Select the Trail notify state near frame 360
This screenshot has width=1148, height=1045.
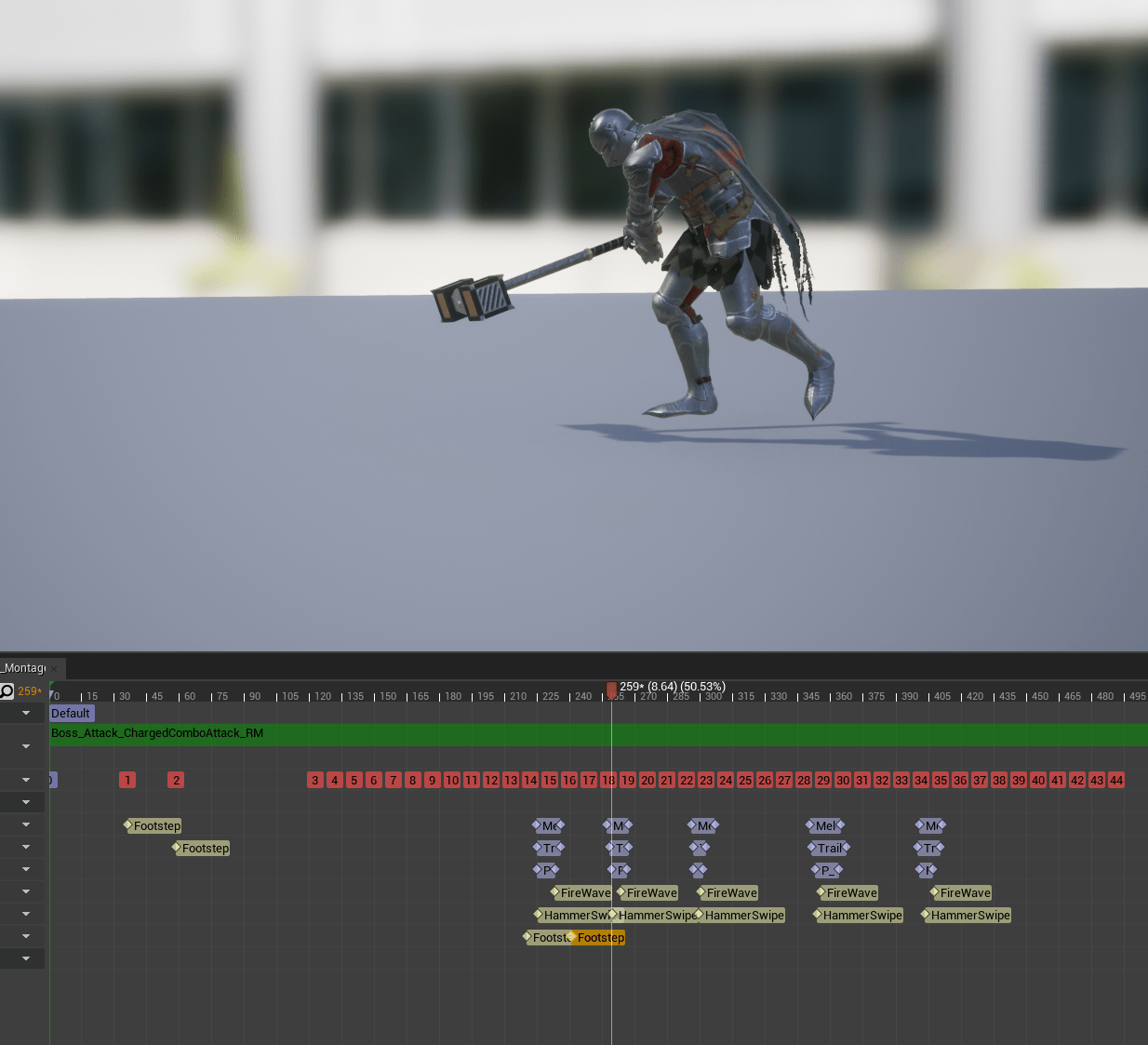[x=829, y=848]
